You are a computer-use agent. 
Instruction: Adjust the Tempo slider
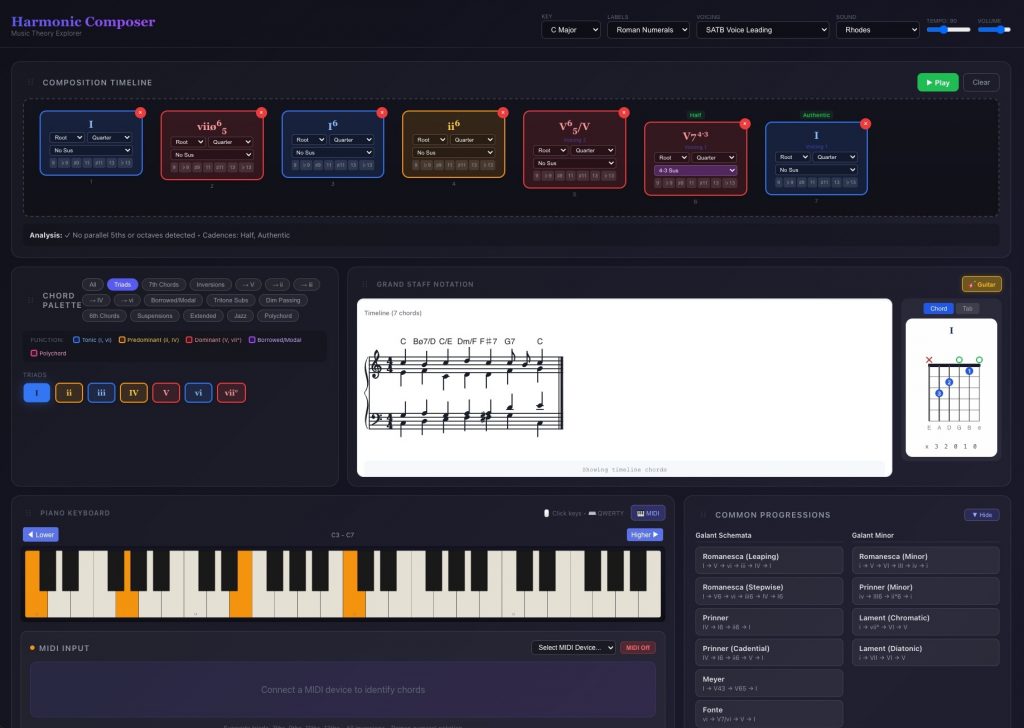[946, 30]
